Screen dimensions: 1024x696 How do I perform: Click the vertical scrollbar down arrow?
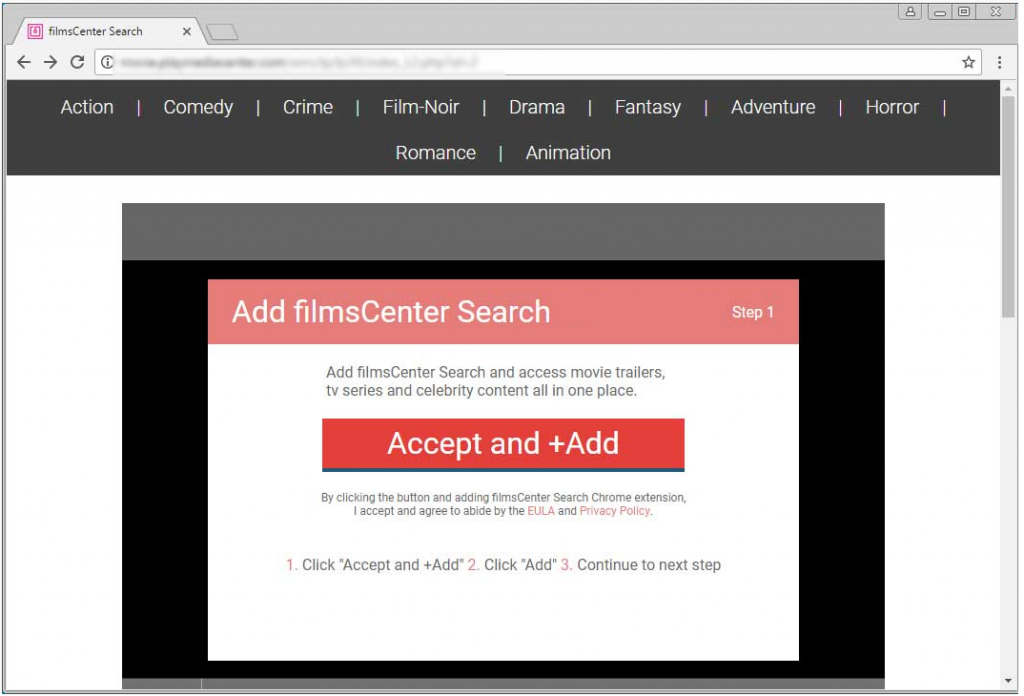1008,681
